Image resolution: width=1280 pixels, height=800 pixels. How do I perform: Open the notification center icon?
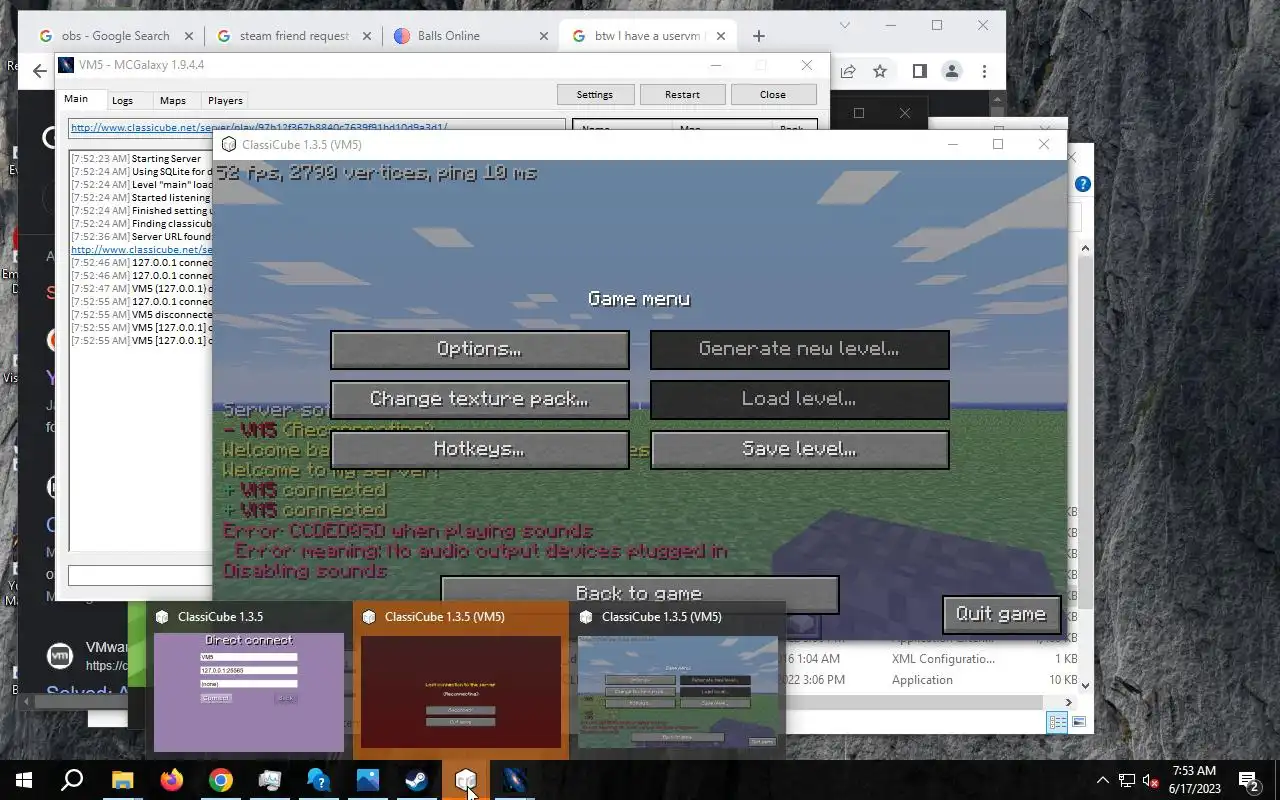point(1248,780)
